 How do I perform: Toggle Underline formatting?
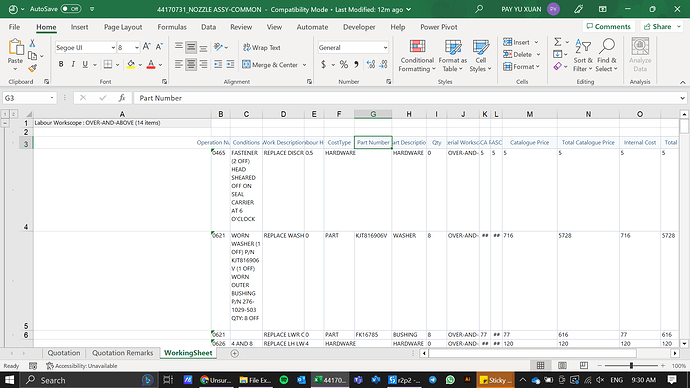85,65
